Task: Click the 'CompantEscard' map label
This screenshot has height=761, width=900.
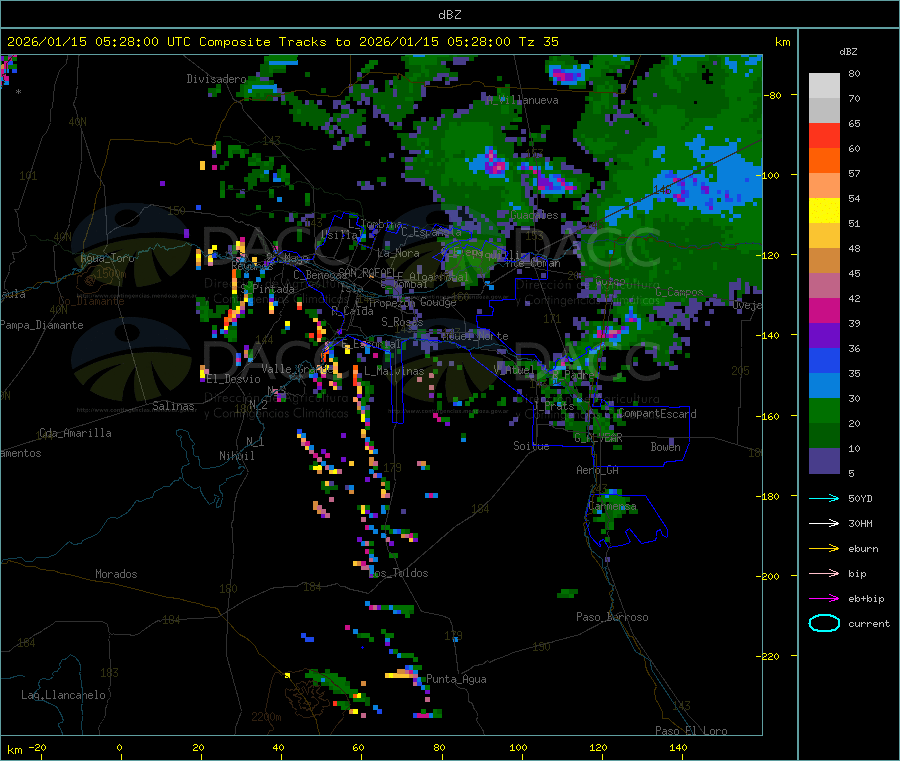Action: [x=657, y=414]
